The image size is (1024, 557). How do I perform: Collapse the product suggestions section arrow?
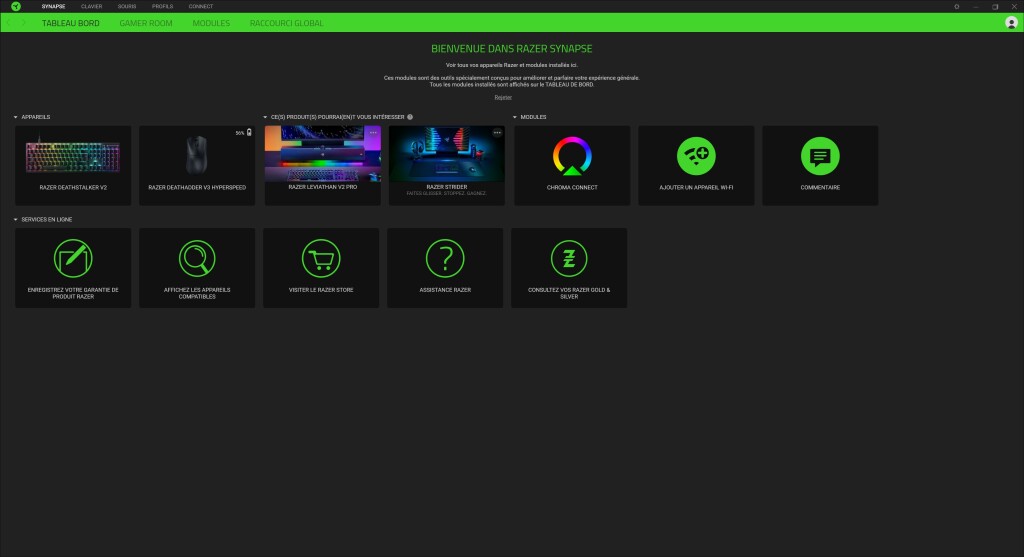tap(265, 117)
